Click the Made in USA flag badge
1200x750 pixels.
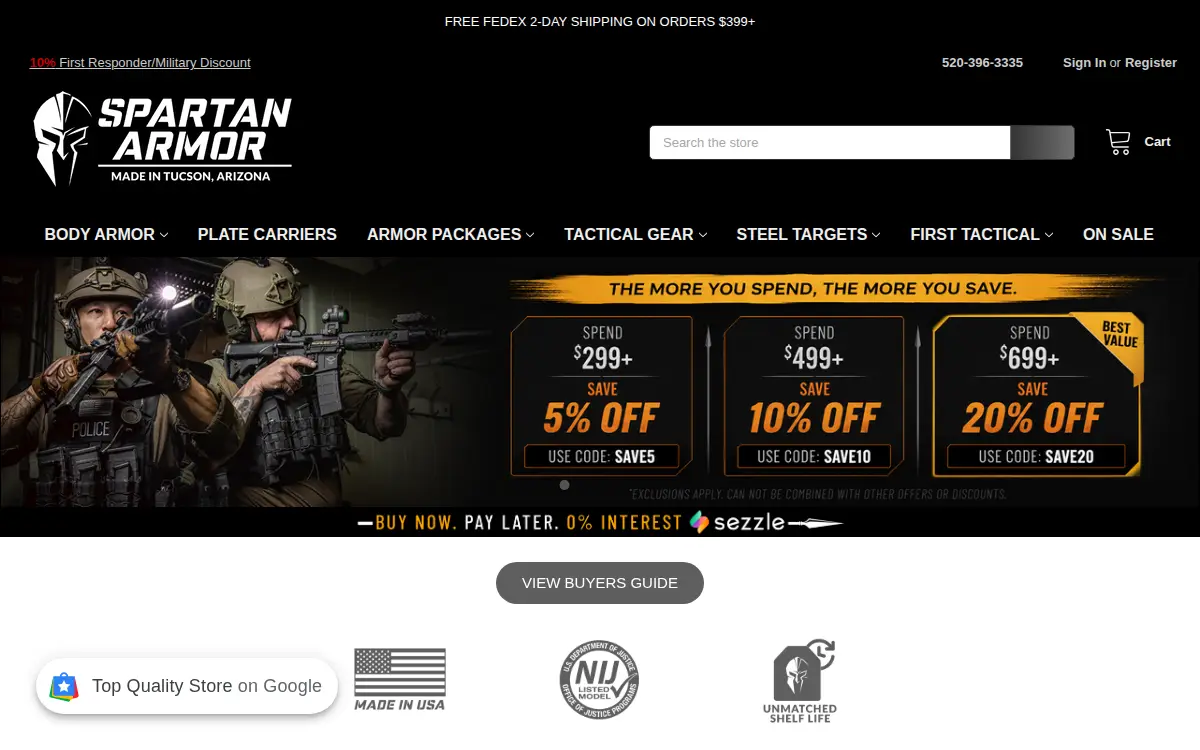(400, 679)
